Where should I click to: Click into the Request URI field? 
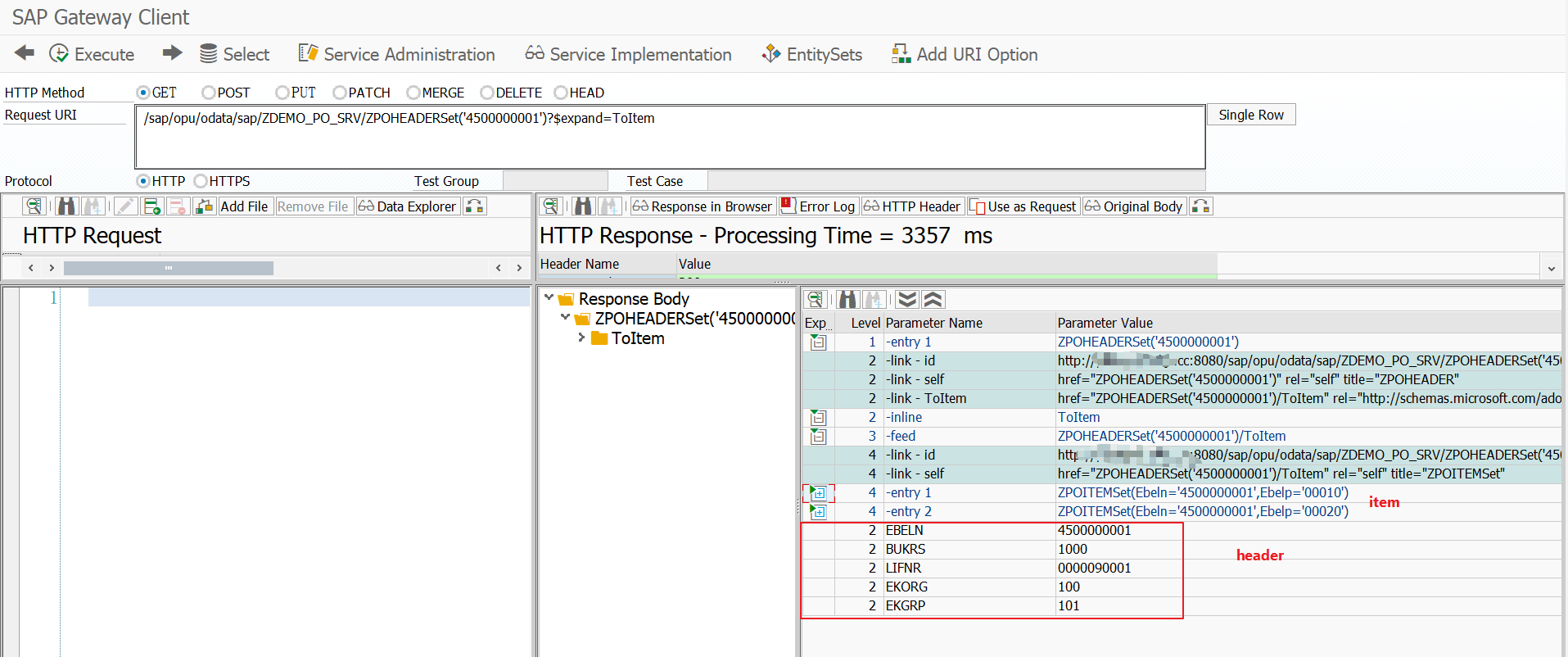(670, 137)
